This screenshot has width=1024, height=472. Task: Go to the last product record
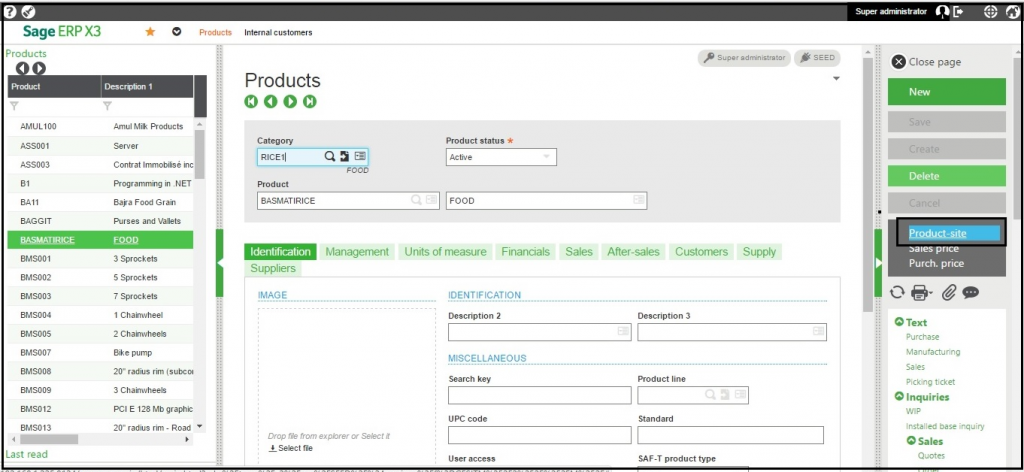310,102
